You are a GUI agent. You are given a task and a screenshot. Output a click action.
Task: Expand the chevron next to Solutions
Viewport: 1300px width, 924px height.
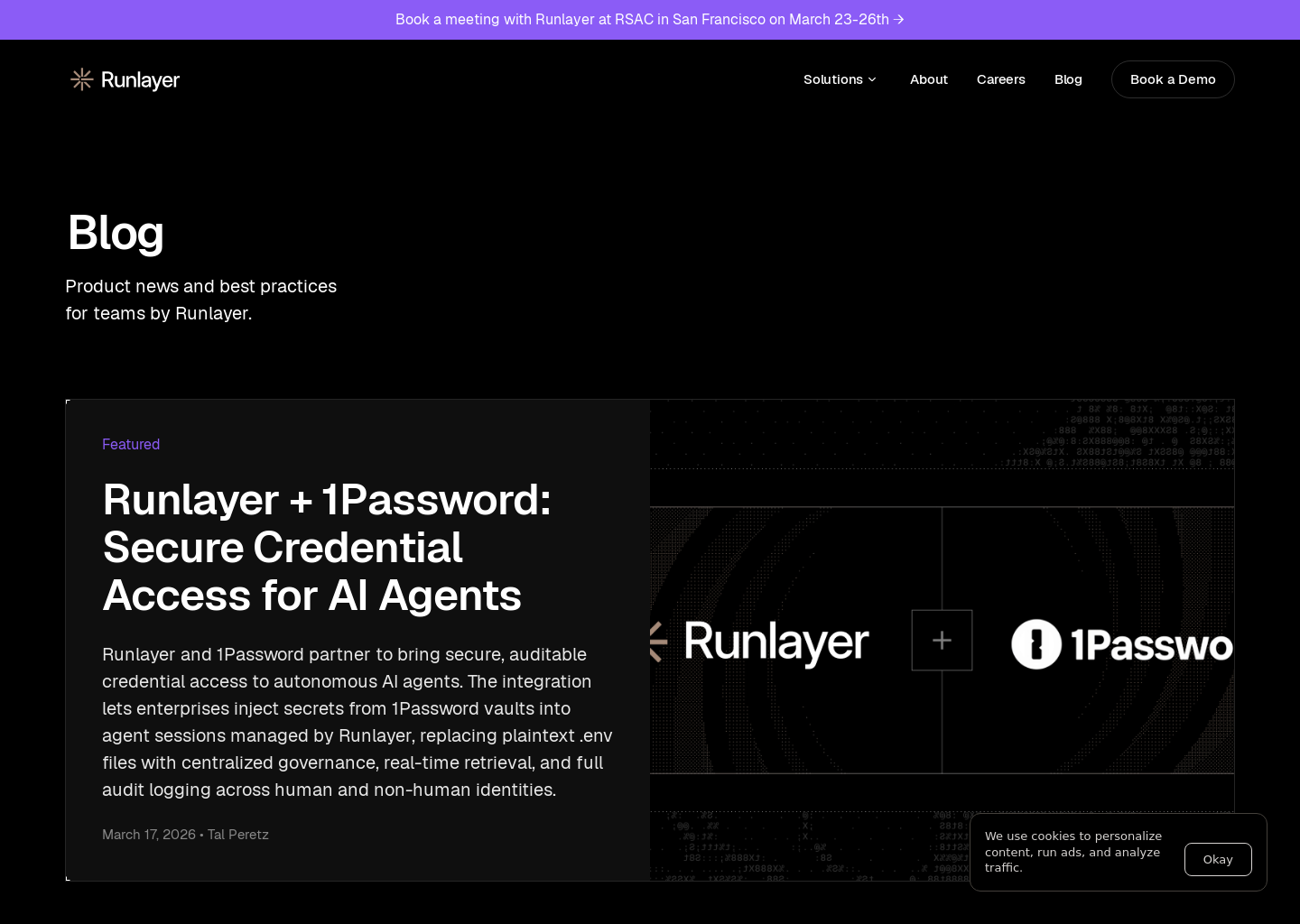point(872,79)
